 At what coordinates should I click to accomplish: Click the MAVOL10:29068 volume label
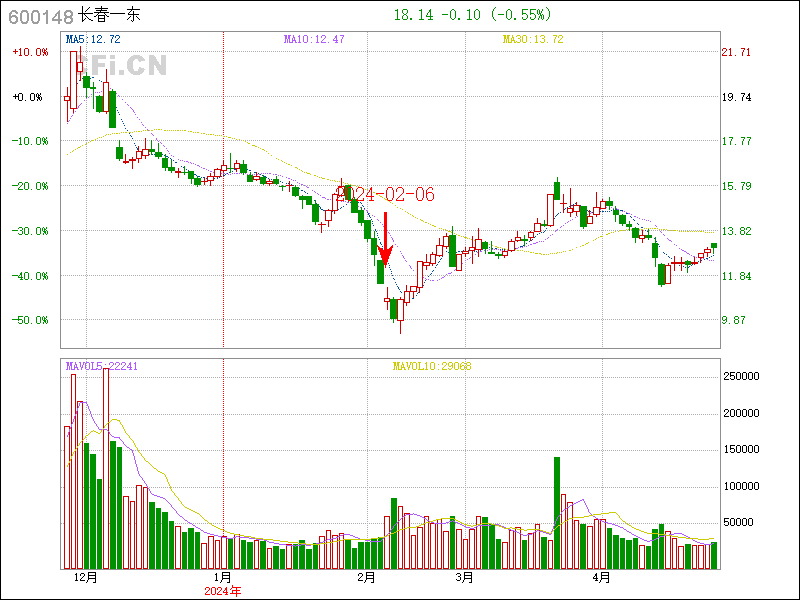[431, 367]
